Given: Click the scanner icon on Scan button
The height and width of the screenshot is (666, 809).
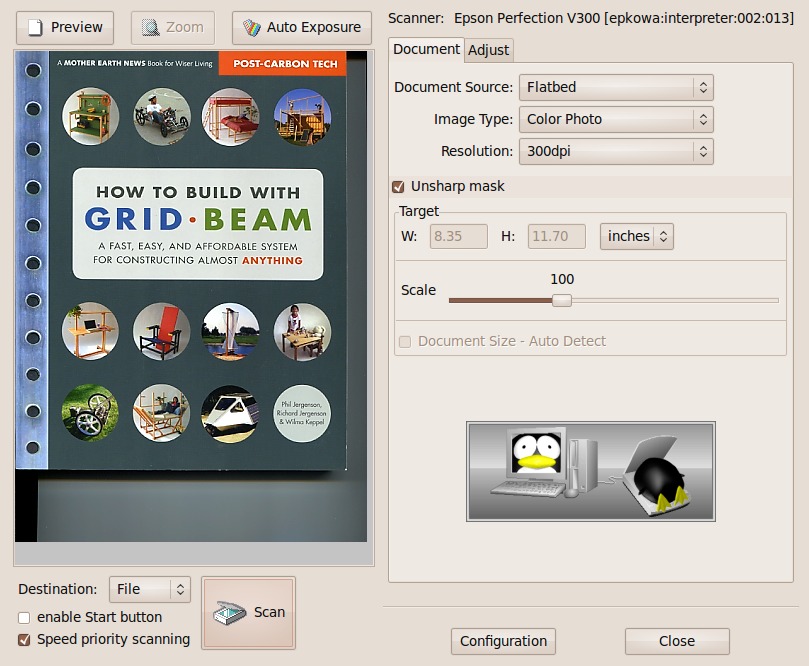Looking at the screenshot, I should (230, 613).
